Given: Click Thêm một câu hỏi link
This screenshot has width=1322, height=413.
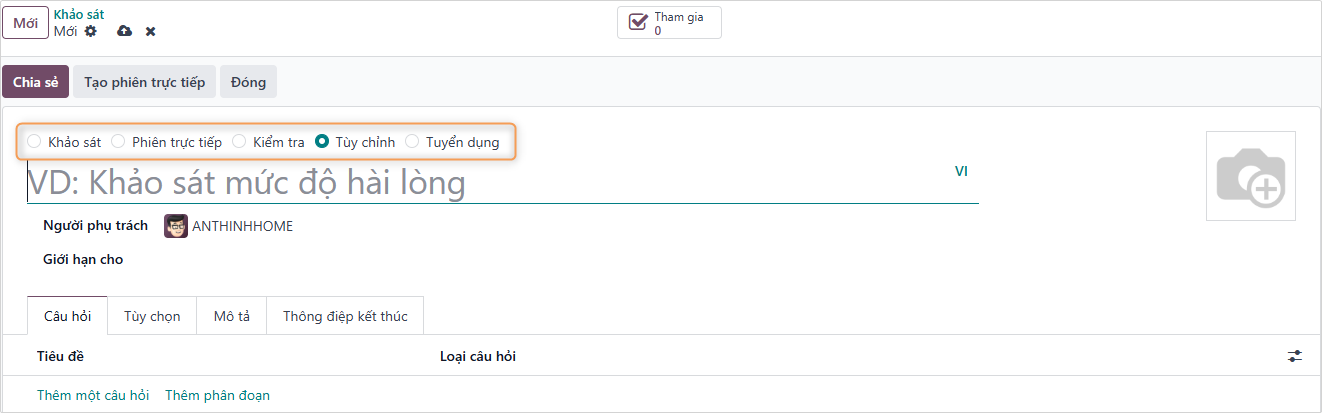Looking at the screenshot, I should coord(93,395).
